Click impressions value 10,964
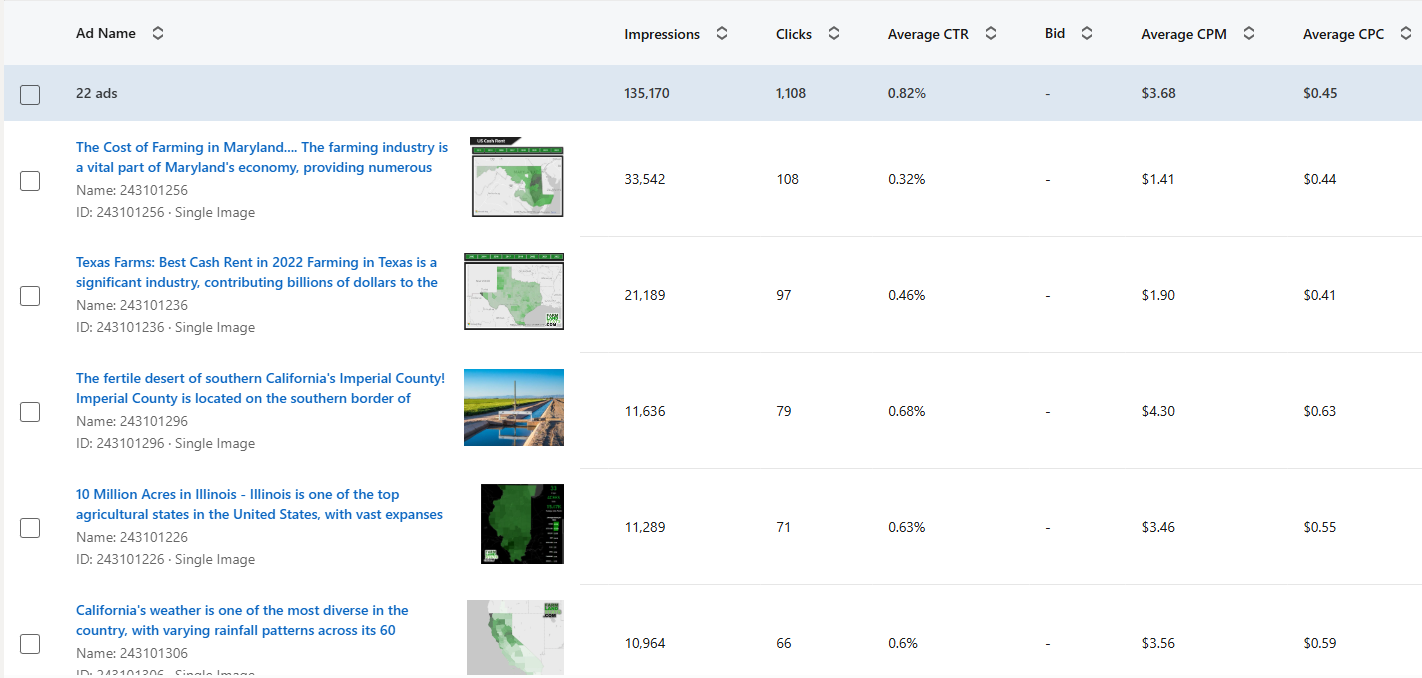 coord(645,643)
